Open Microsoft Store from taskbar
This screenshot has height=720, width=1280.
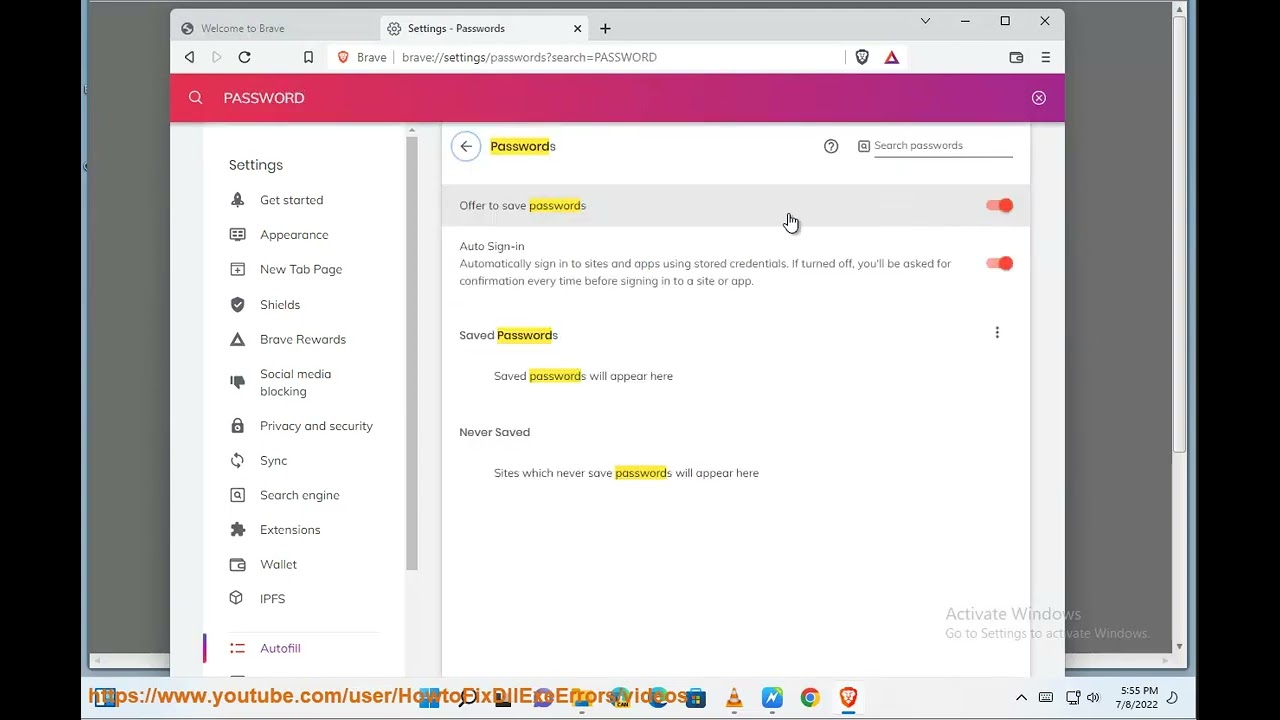point(696,698)
